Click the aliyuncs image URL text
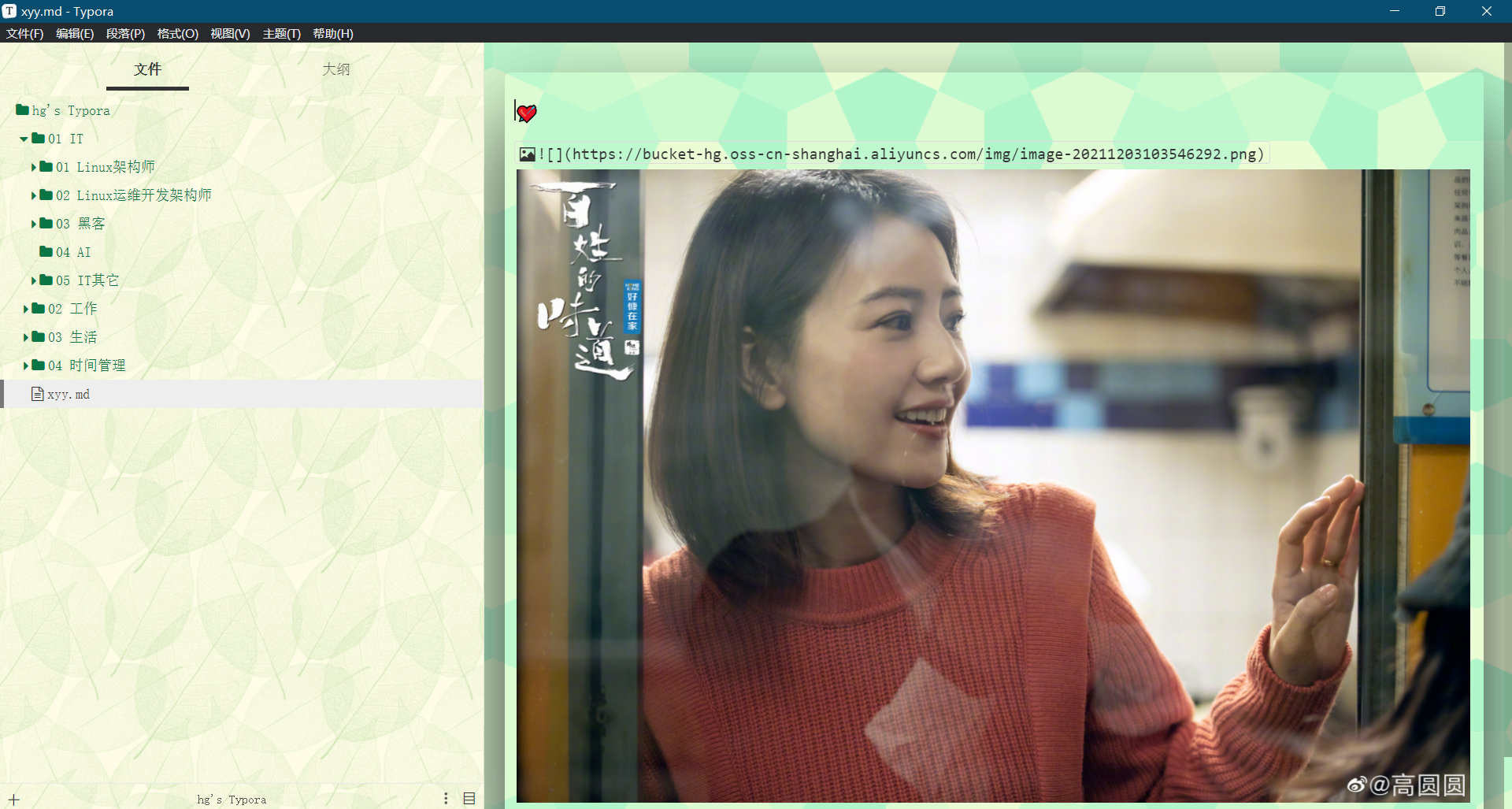1512x809 pixels. [914, 154]
